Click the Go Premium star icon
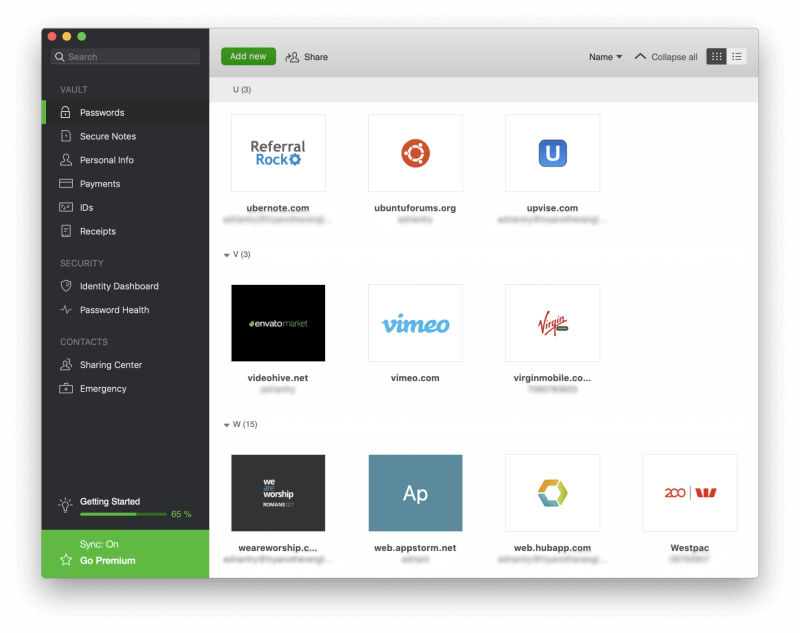Viewport: 800px width, 633px height. (x=66, y=560)
